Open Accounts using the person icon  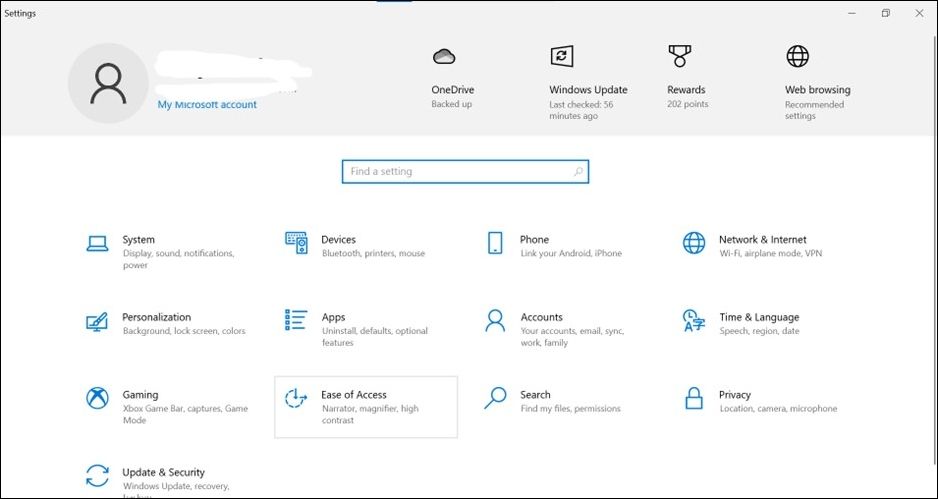pos(495,320)
